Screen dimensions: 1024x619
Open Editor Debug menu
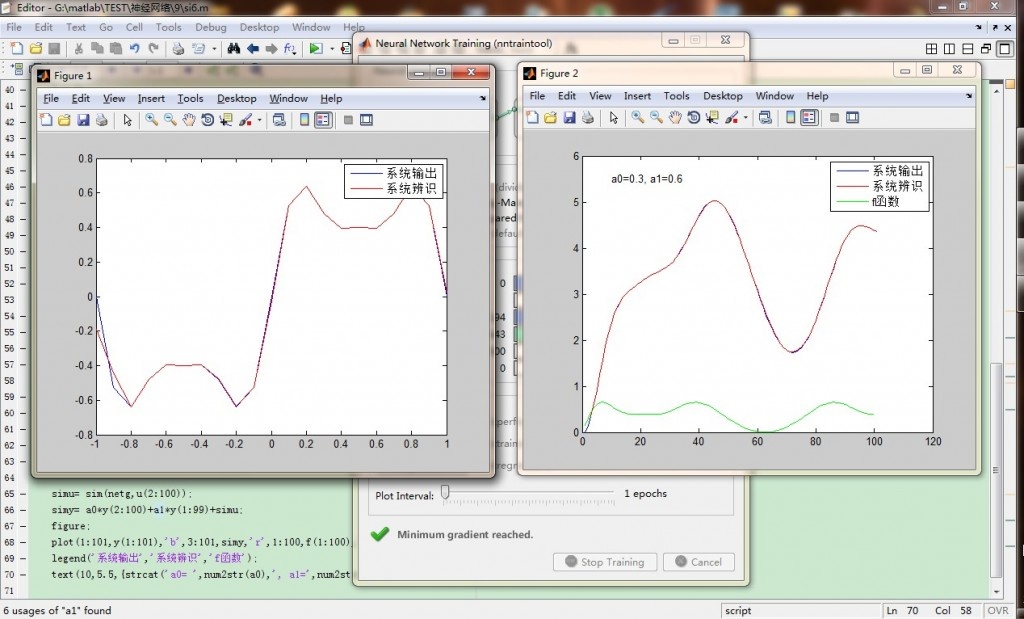click(x=210, y=27)
